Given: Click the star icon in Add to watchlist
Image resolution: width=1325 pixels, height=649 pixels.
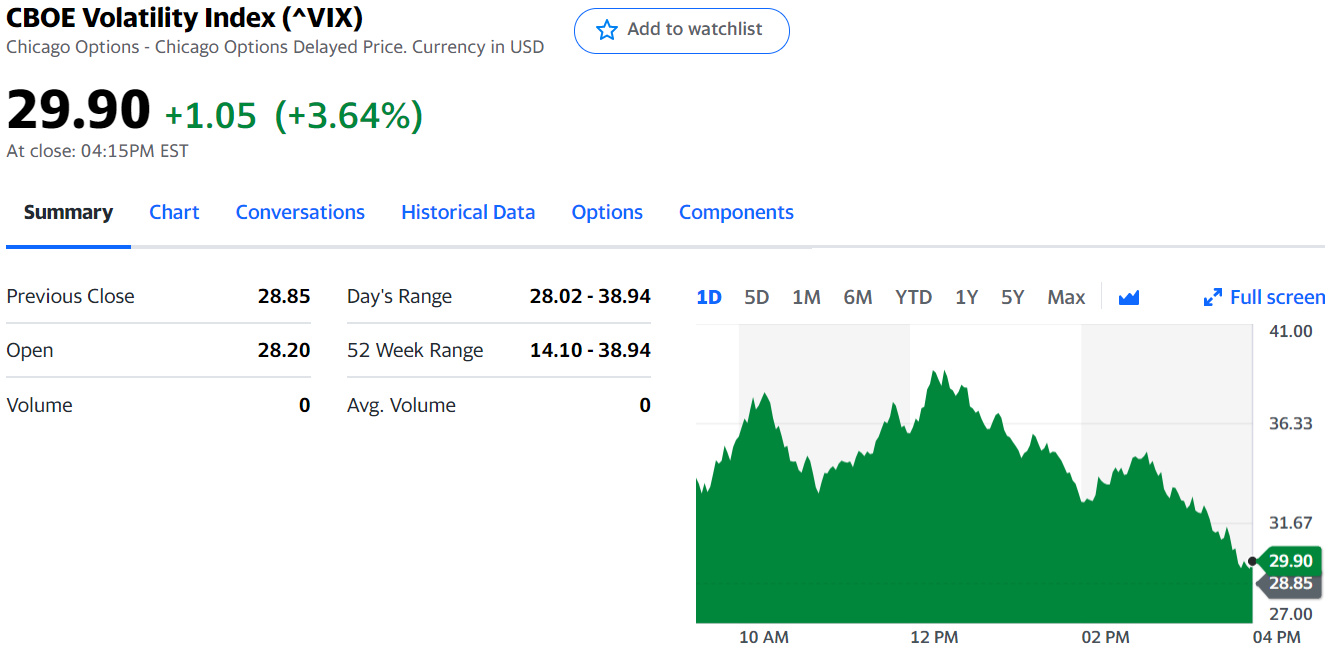Looking at the screenshot, I should (606, 30).
